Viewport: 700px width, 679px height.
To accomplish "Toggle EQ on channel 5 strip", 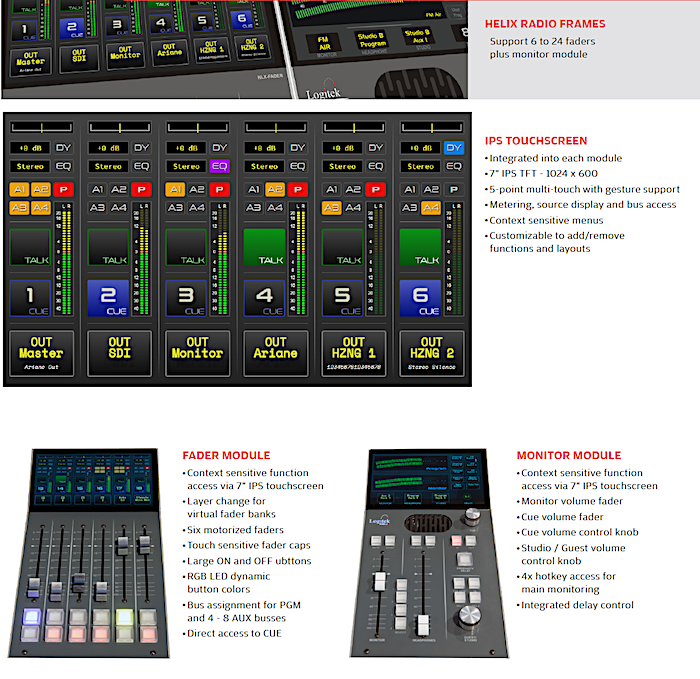I will pos(375,167).
